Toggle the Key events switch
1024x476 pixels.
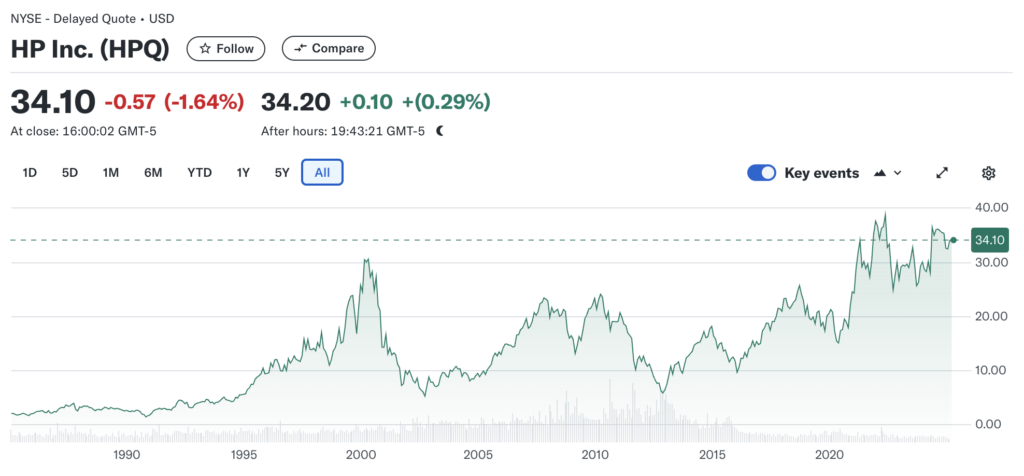(762, 173)
